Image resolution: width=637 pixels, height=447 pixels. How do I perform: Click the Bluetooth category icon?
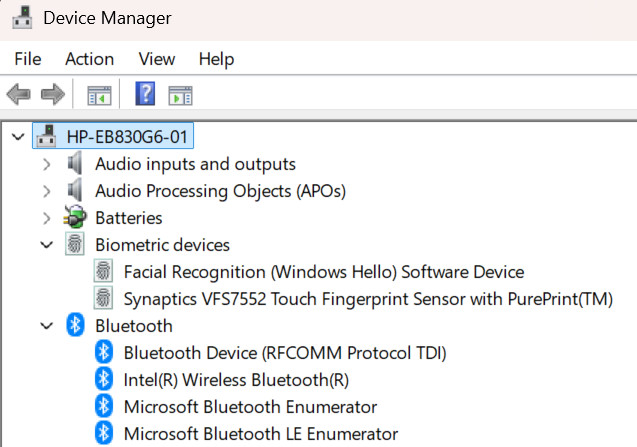point(75,325)
